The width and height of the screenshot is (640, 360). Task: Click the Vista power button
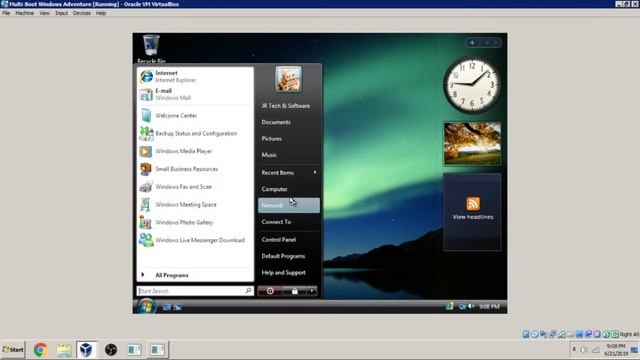pos(270,291)
